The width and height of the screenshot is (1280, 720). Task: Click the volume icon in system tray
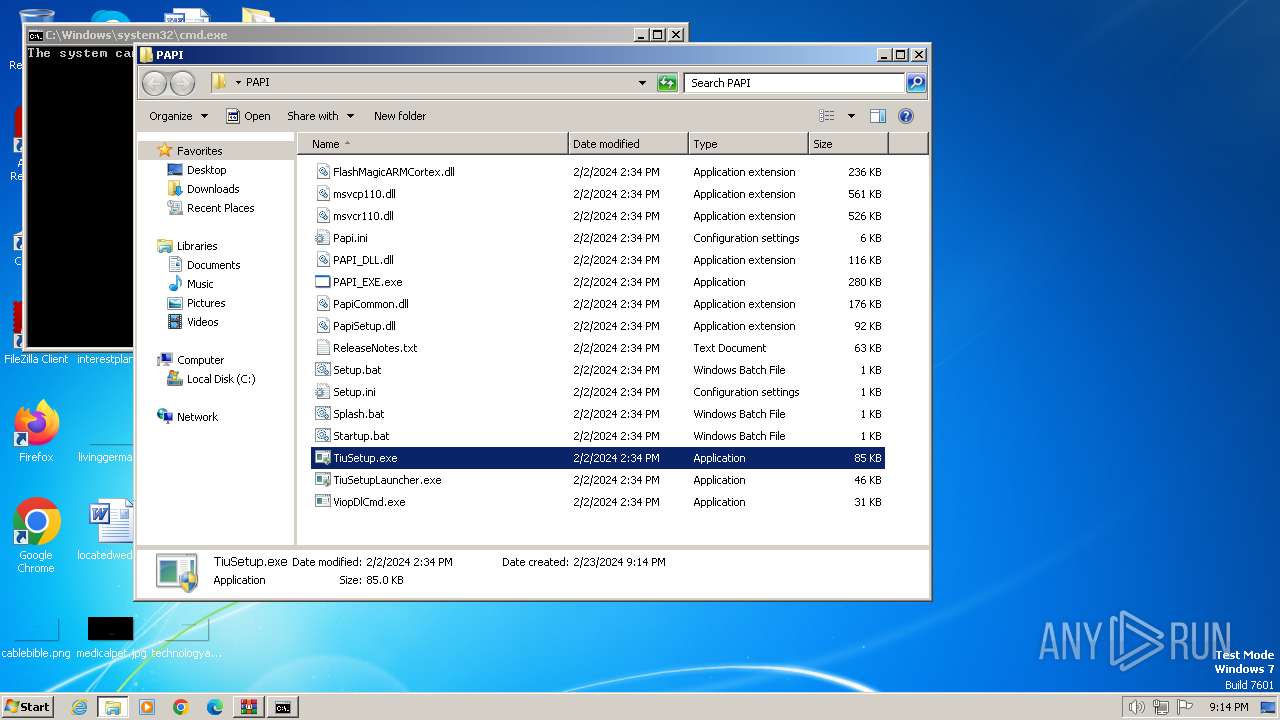point(1137,707)
